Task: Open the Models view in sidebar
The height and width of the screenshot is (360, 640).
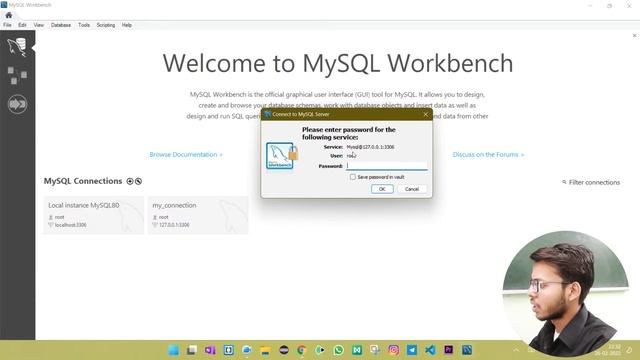Action: (17, 76)
